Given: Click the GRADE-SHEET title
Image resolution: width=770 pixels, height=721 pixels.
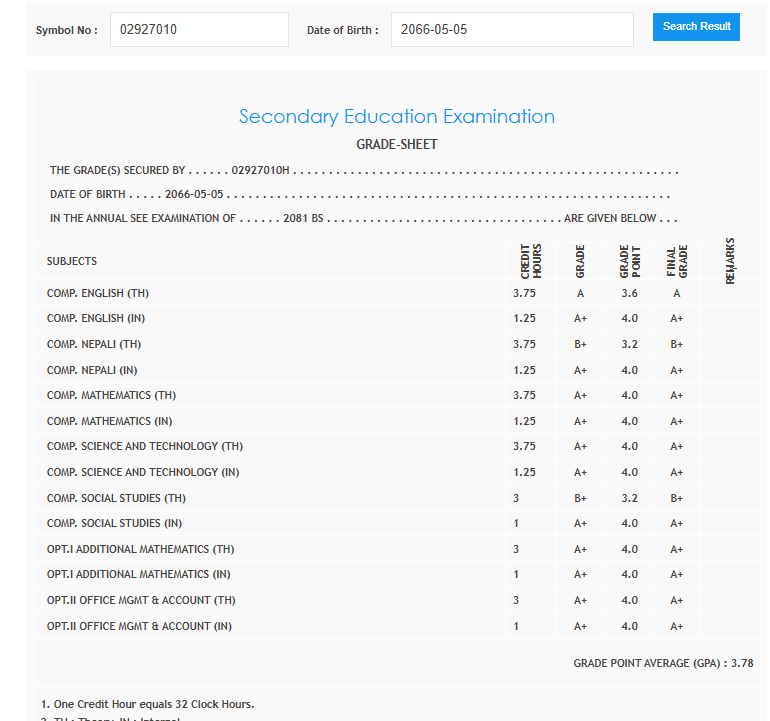Looking at the screenshot, I should [x=396, y=145].
